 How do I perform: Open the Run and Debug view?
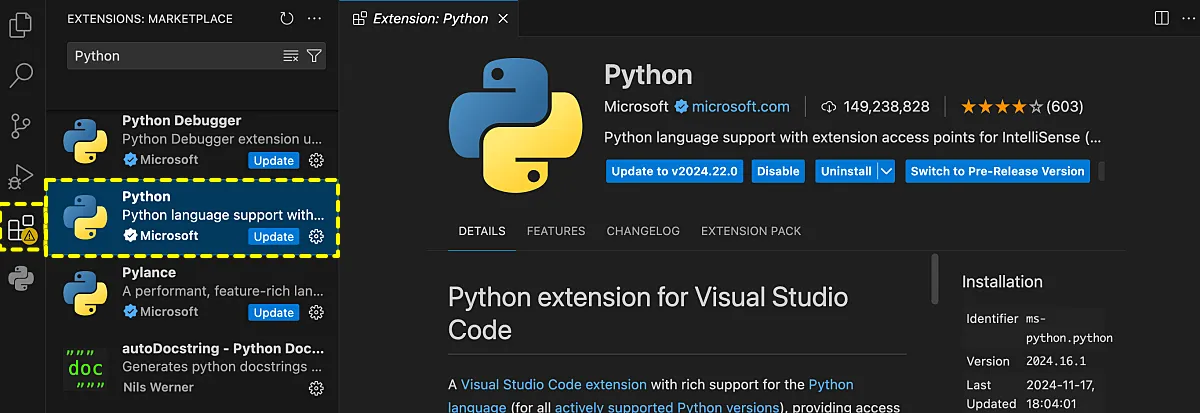(20, 178)
